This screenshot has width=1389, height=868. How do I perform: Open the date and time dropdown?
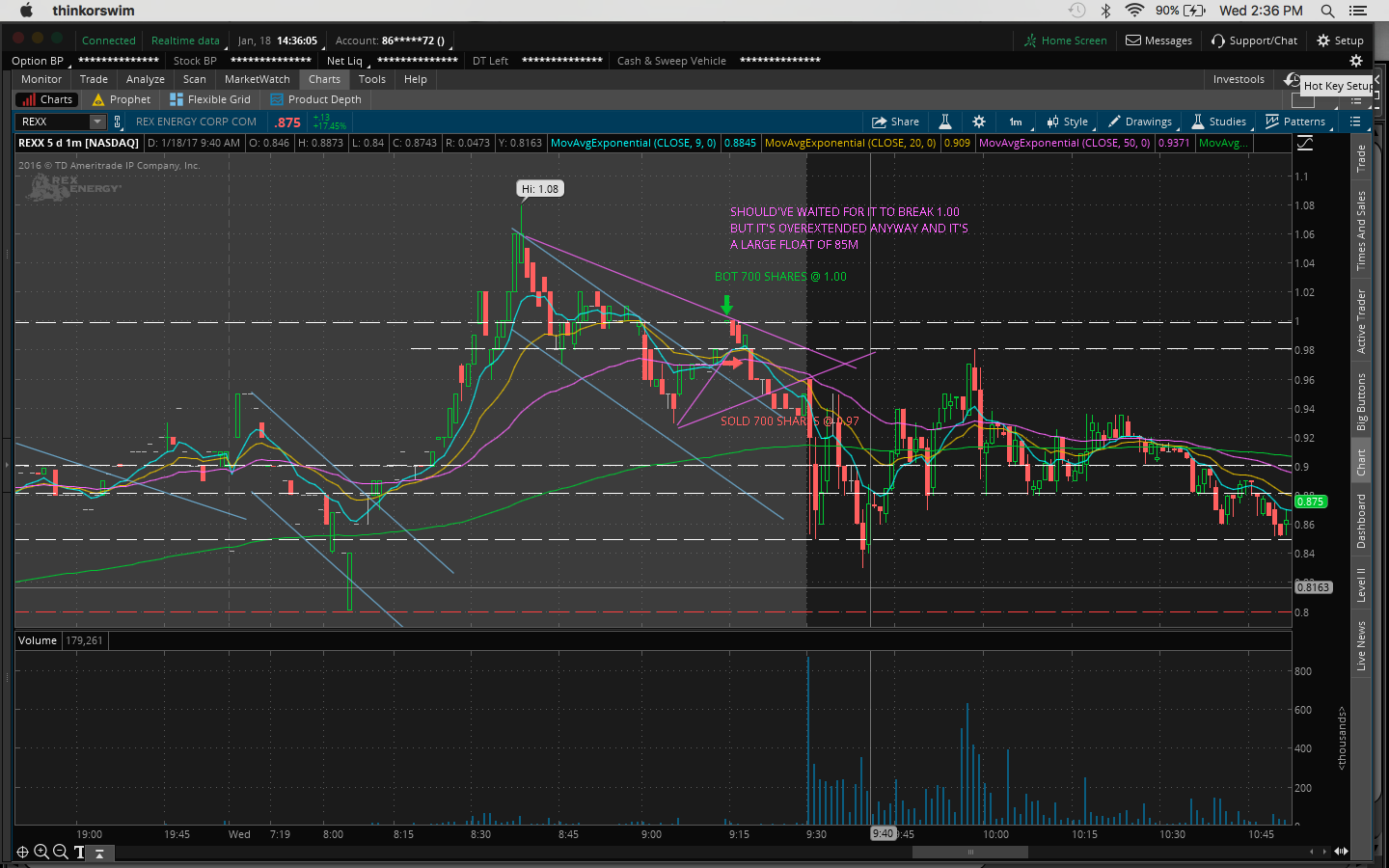pos(278,41)
